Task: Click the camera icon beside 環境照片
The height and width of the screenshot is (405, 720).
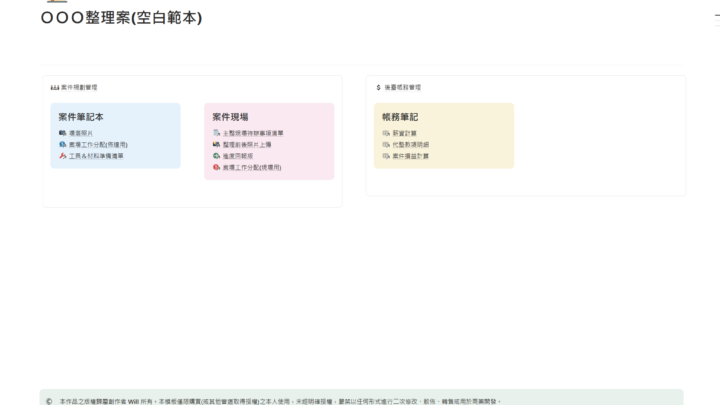Action: (62, 133)
